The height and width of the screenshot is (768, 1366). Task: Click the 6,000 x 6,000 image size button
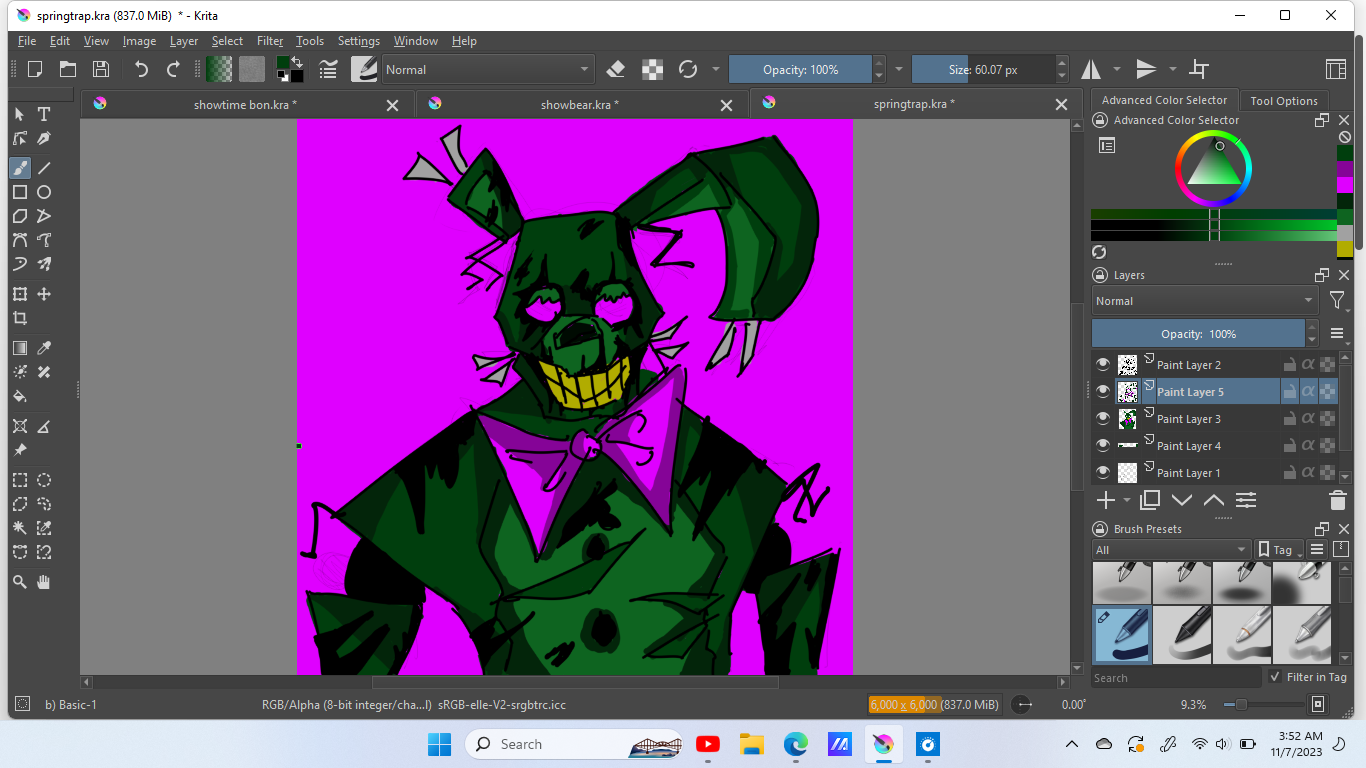(935, 704)
